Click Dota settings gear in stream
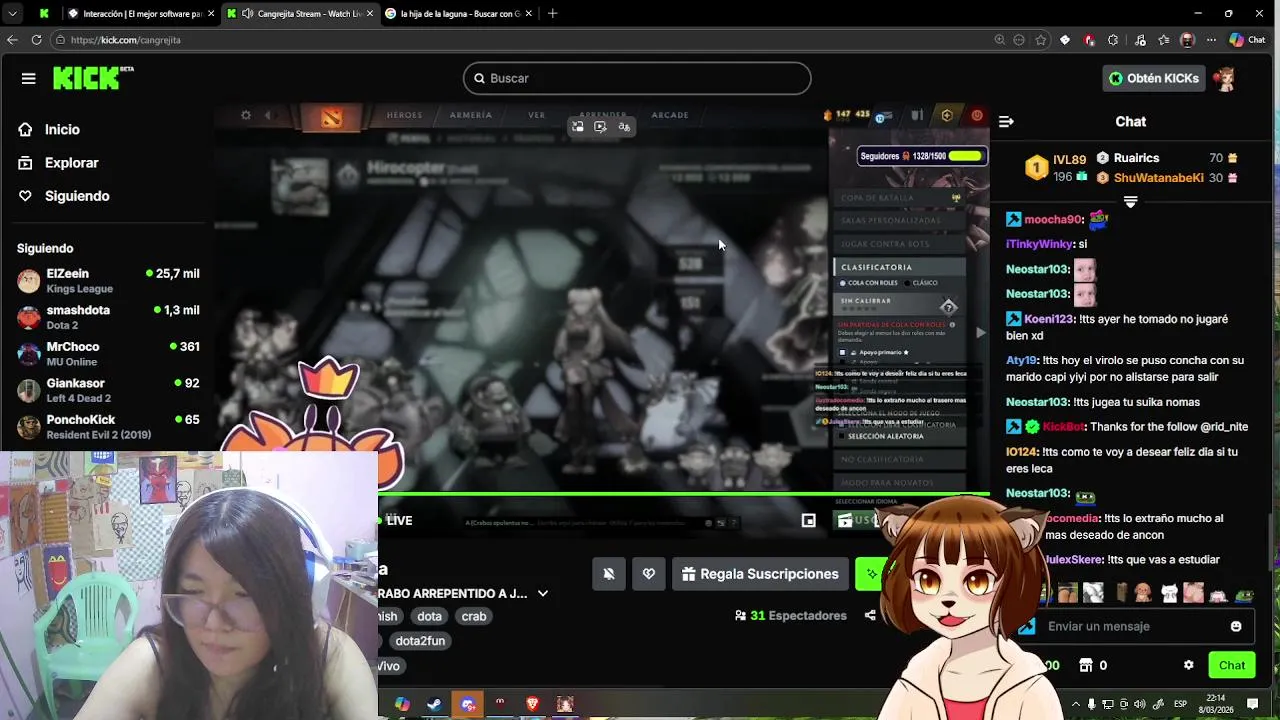Screen dimensions: 1280x720 [x=246, y=115]
